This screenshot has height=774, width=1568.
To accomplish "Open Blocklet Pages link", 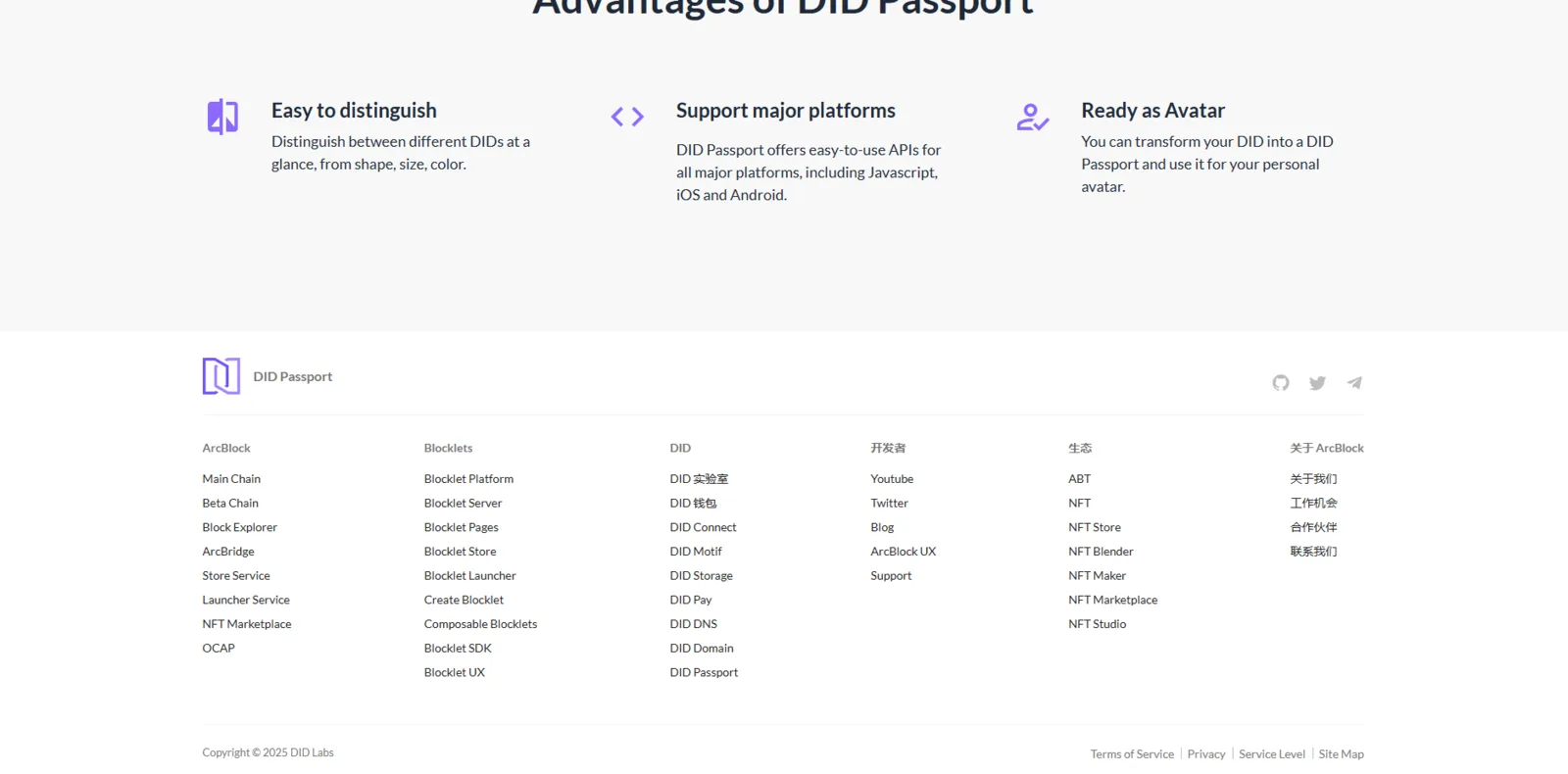I will point(461,527).
